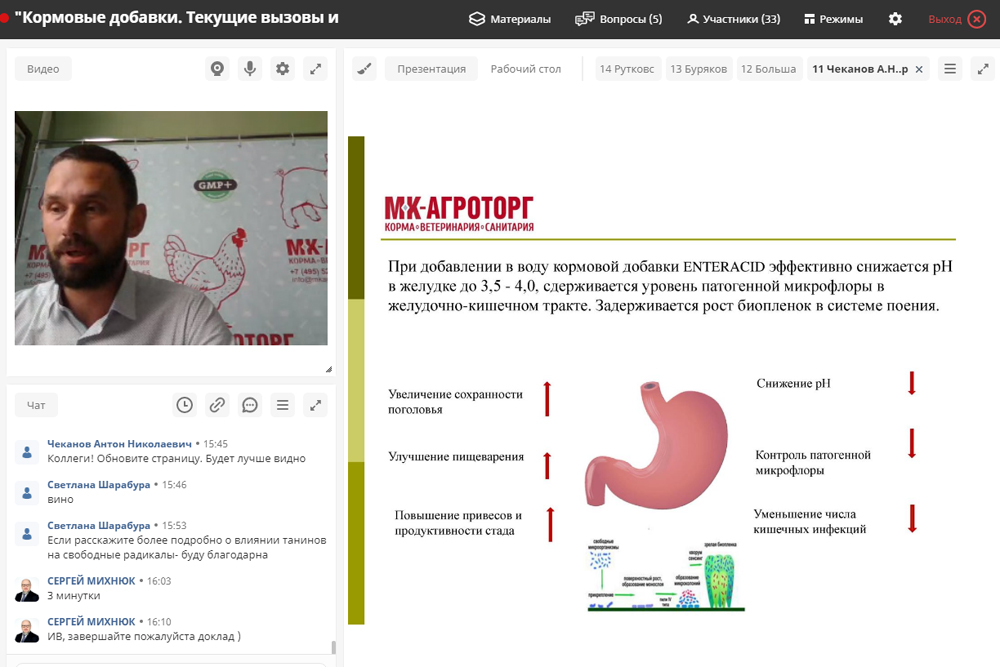1000x667 pixels.
Task: Select the Чат panel label
Action: click(x=36, y=405)
